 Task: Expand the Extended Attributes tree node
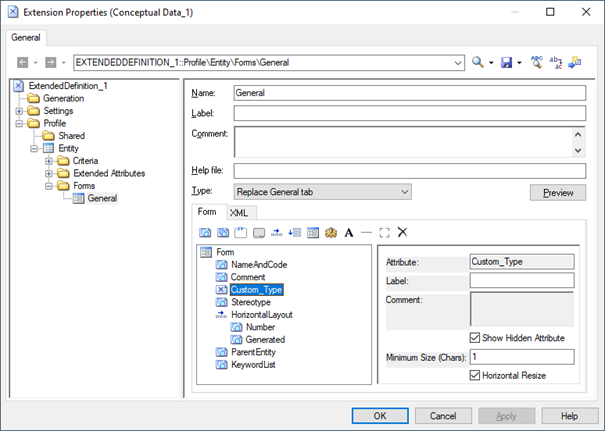tap(49, 173)
